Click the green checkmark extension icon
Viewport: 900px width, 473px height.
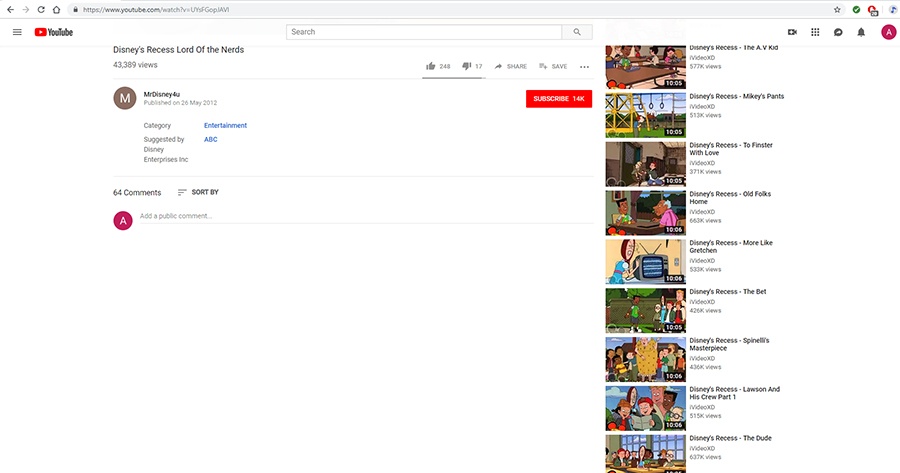[x=856, y=10]
